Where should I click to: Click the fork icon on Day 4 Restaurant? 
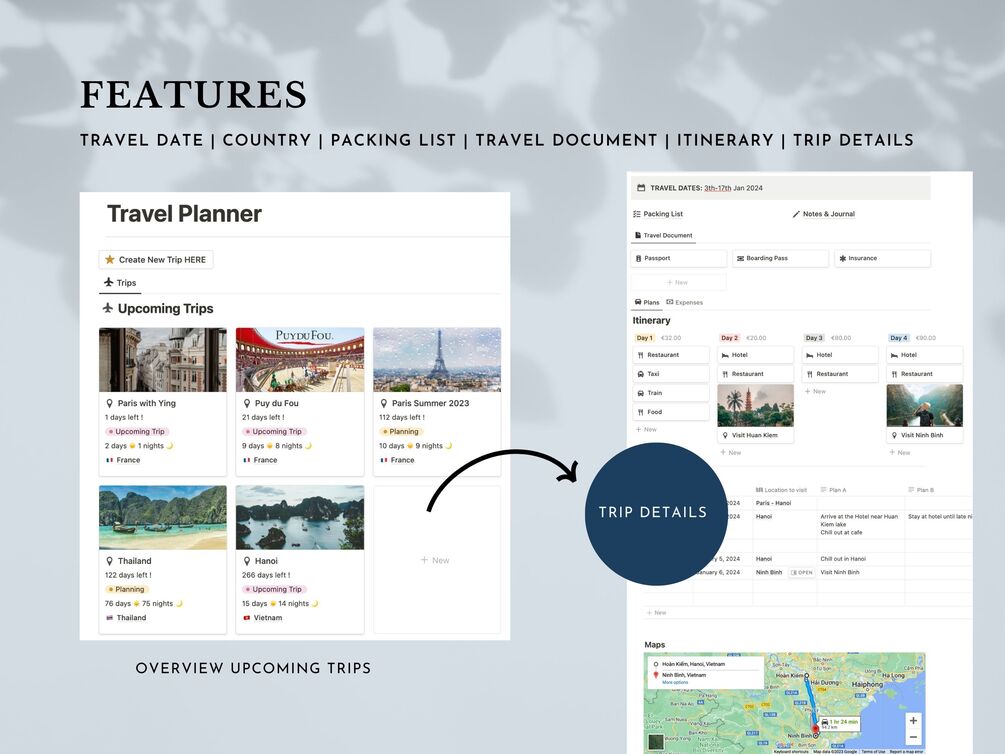pos(894,374)
